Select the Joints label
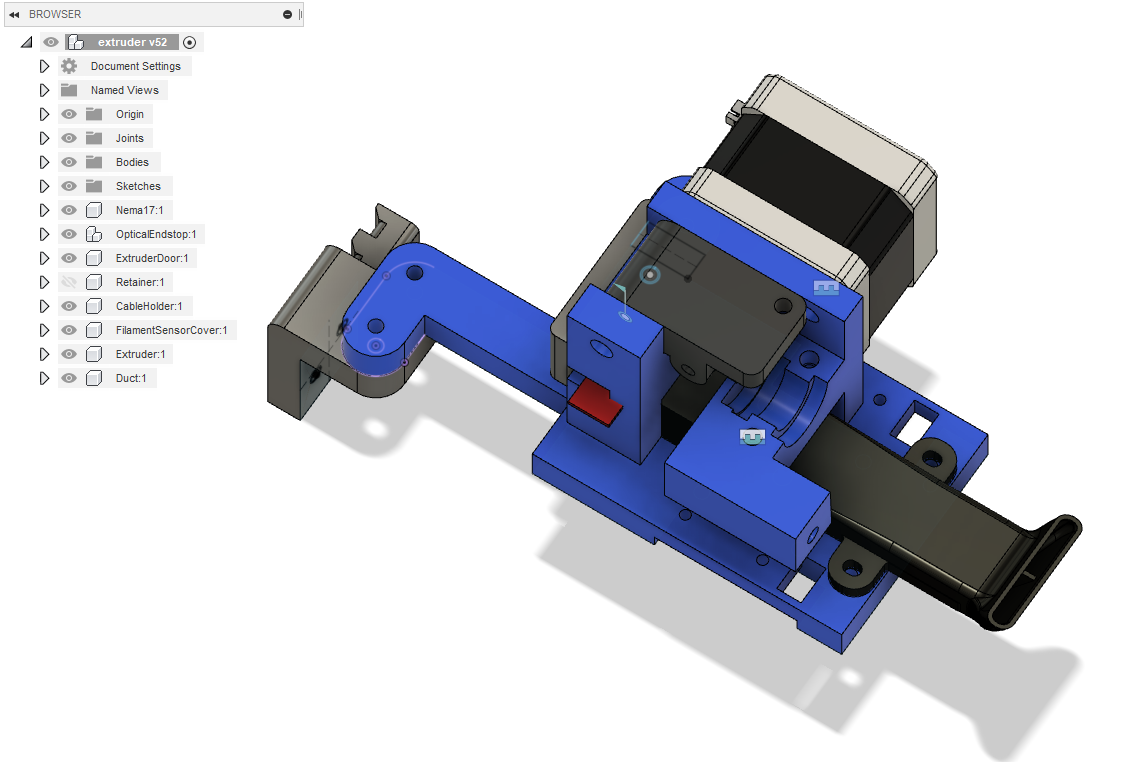Viewport: 1141px width, 762px height. [130, 138]
